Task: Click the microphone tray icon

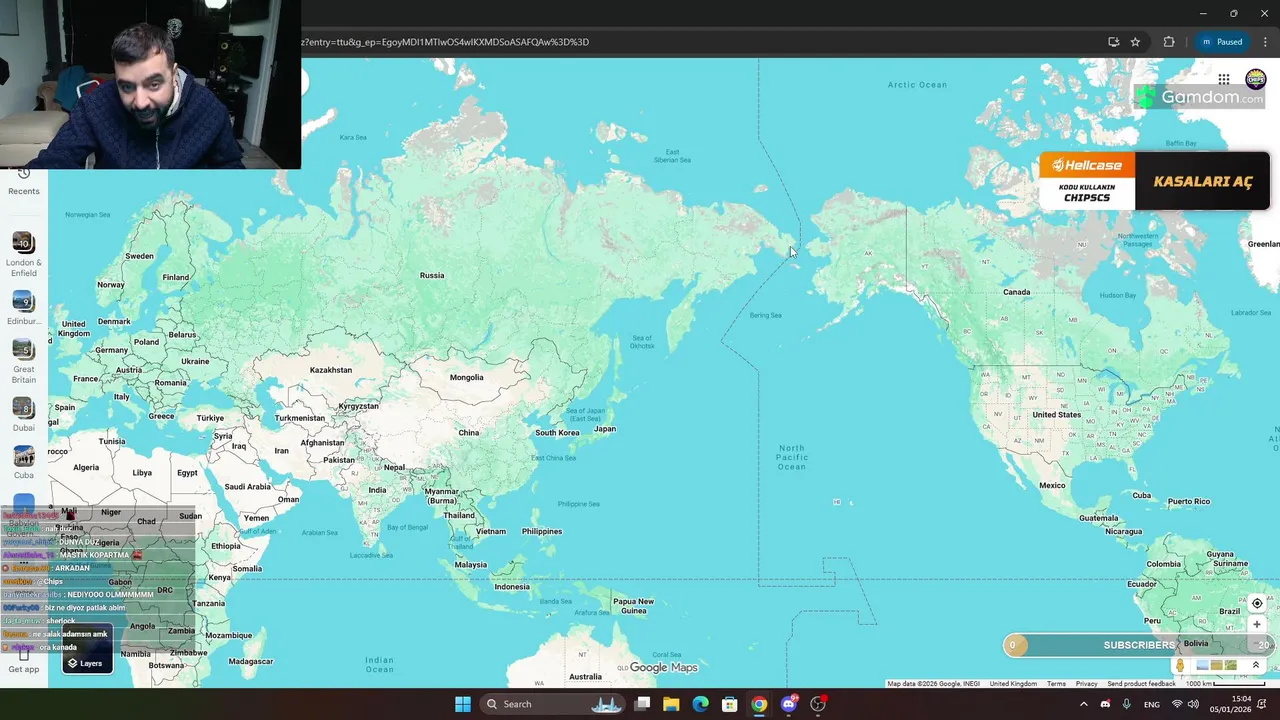Action: click(1127, 704)
